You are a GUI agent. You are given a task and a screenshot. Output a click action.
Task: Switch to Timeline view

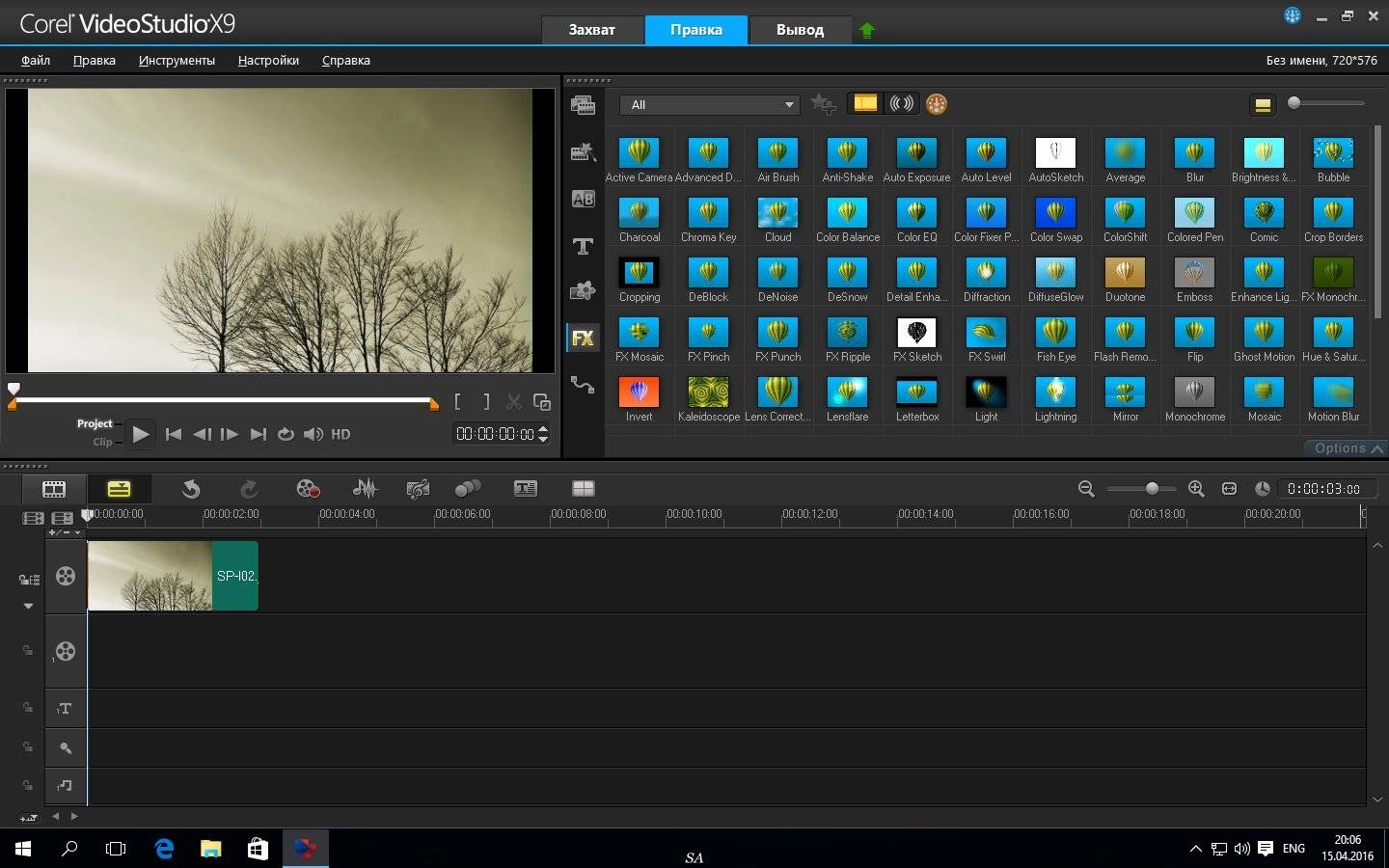tap(118, 489)
